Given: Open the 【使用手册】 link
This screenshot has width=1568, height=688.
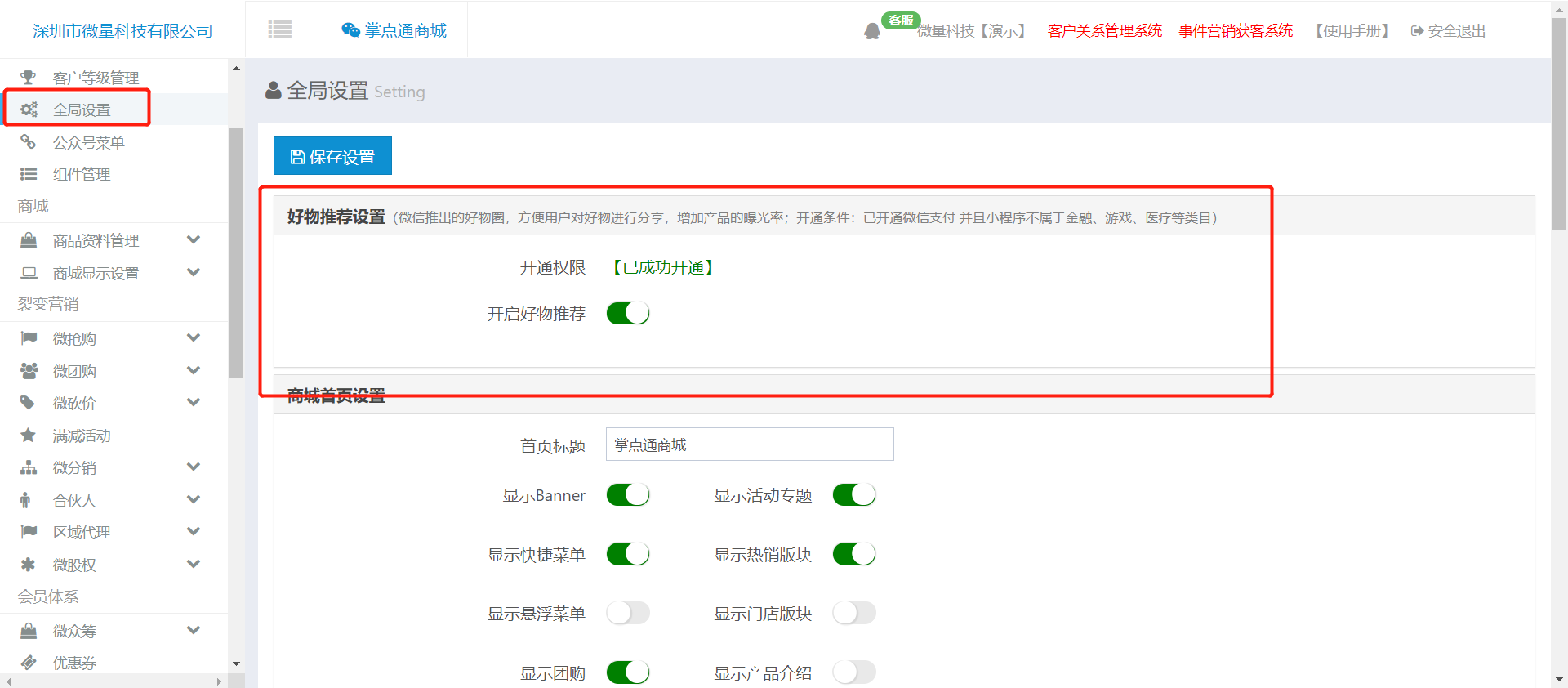Looking at the screenshot, I should click(1352, 31).
